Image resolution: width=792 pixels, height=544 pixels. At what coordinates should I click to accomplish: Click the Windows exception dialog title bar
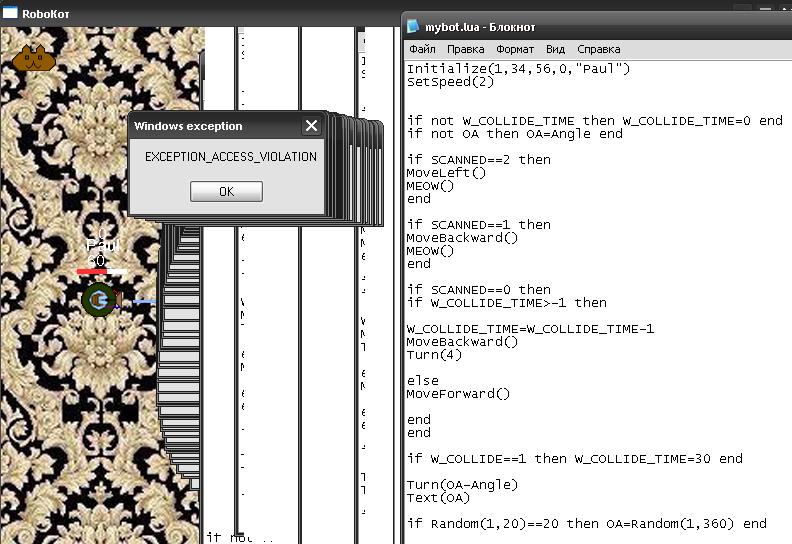pos(215,126)
